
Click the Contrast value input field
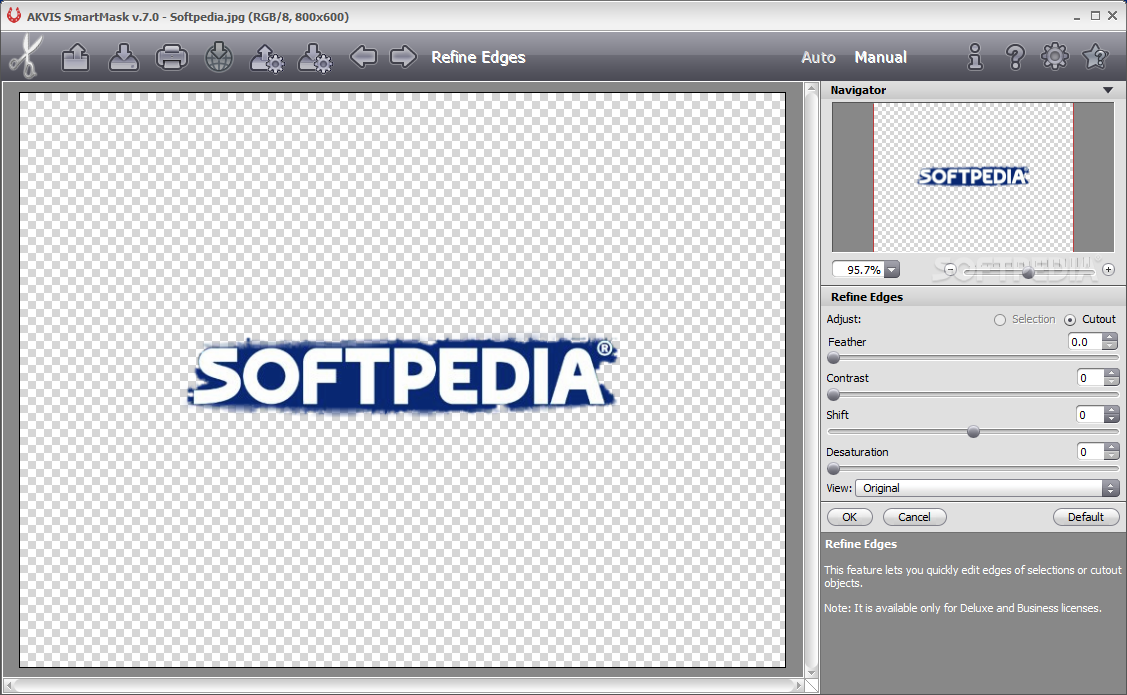point(1090,378)
